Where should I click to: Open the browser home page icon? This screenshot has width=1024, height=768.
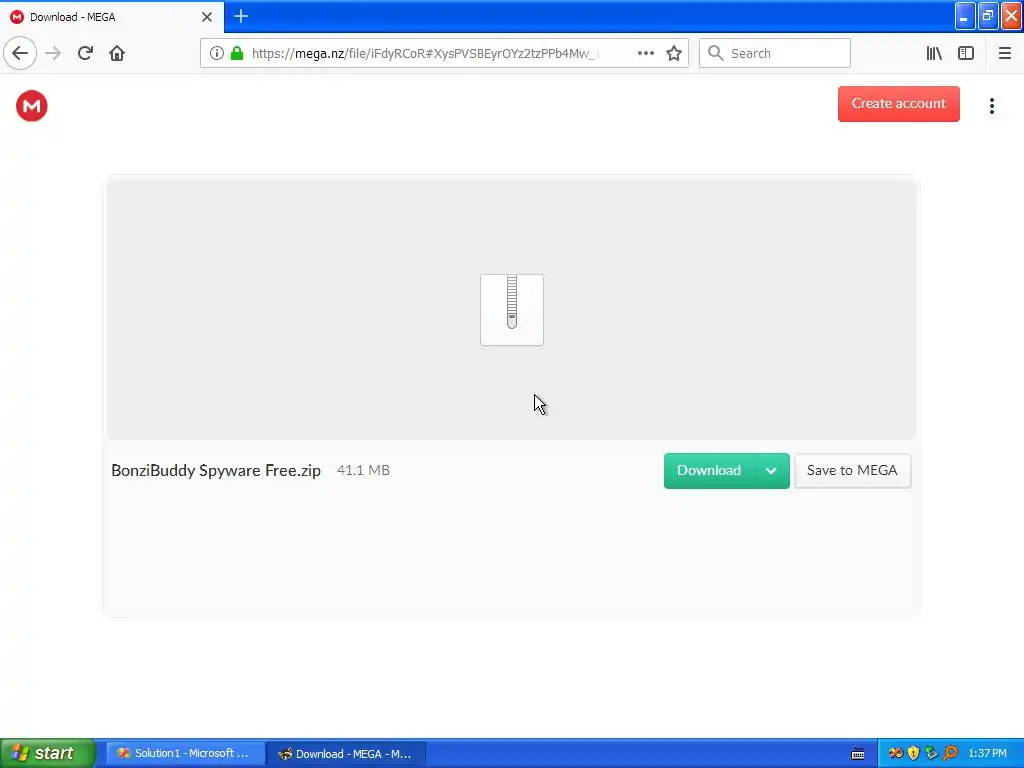(117, 53)
